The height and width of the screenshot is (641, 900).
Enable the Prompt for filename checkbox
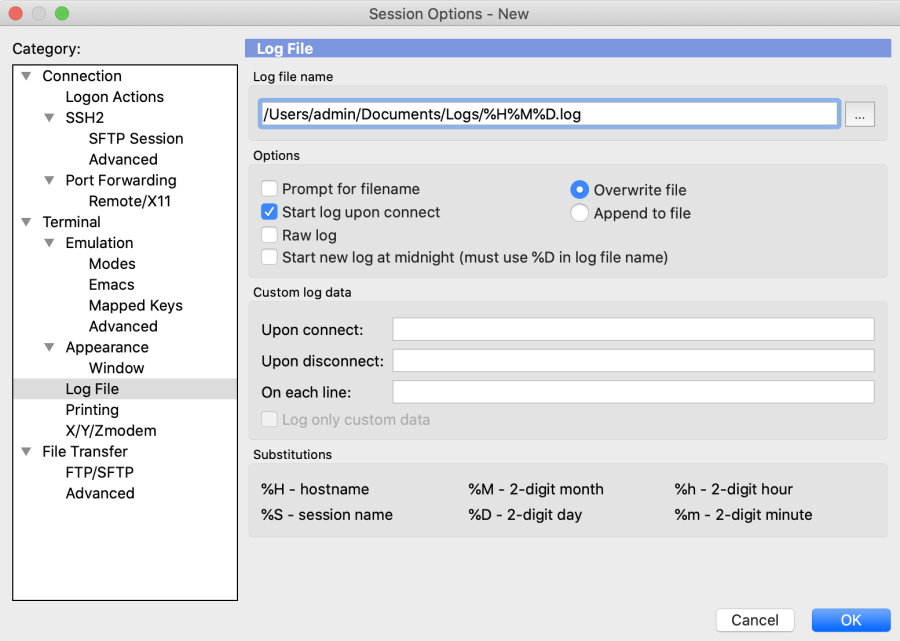pos(269,189)
